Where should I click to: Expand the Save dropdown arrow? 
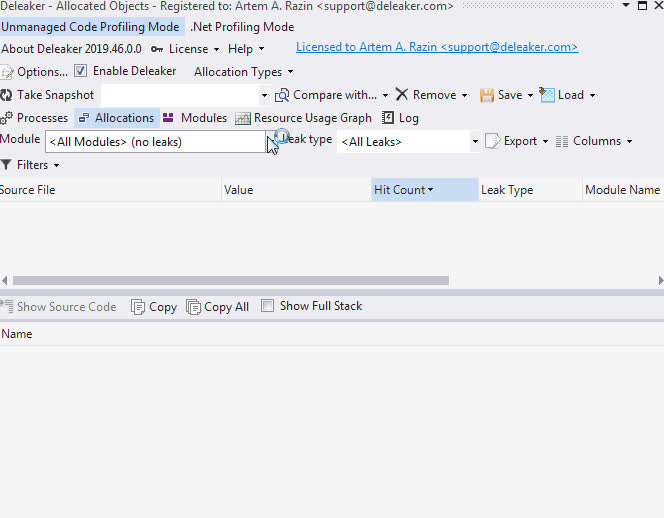[x=530, y=95]
